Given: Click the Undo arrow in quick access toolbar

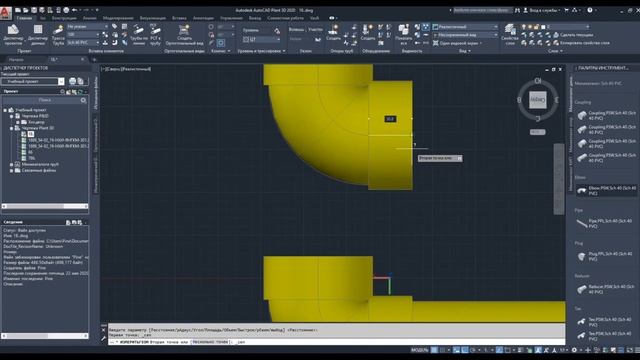Looking at the screenshot, I should [75, 10].
